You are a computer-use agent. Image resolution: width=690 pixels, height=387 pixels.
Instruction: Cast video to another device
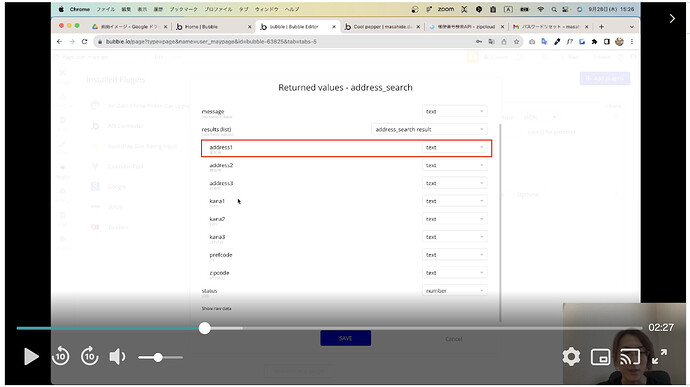pos(630,357)
